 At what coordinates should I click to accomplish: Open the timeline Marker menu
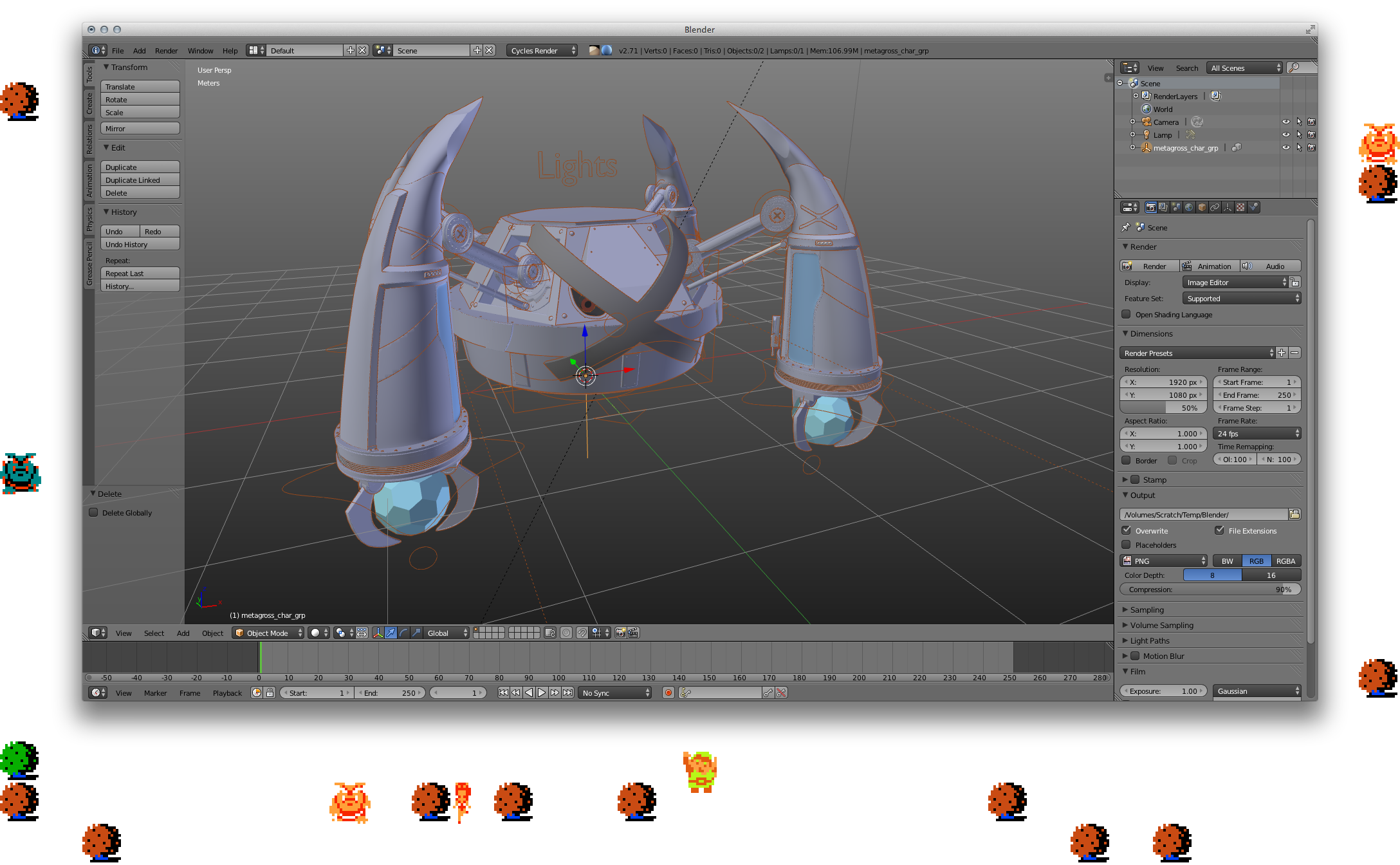pos(155,693)
